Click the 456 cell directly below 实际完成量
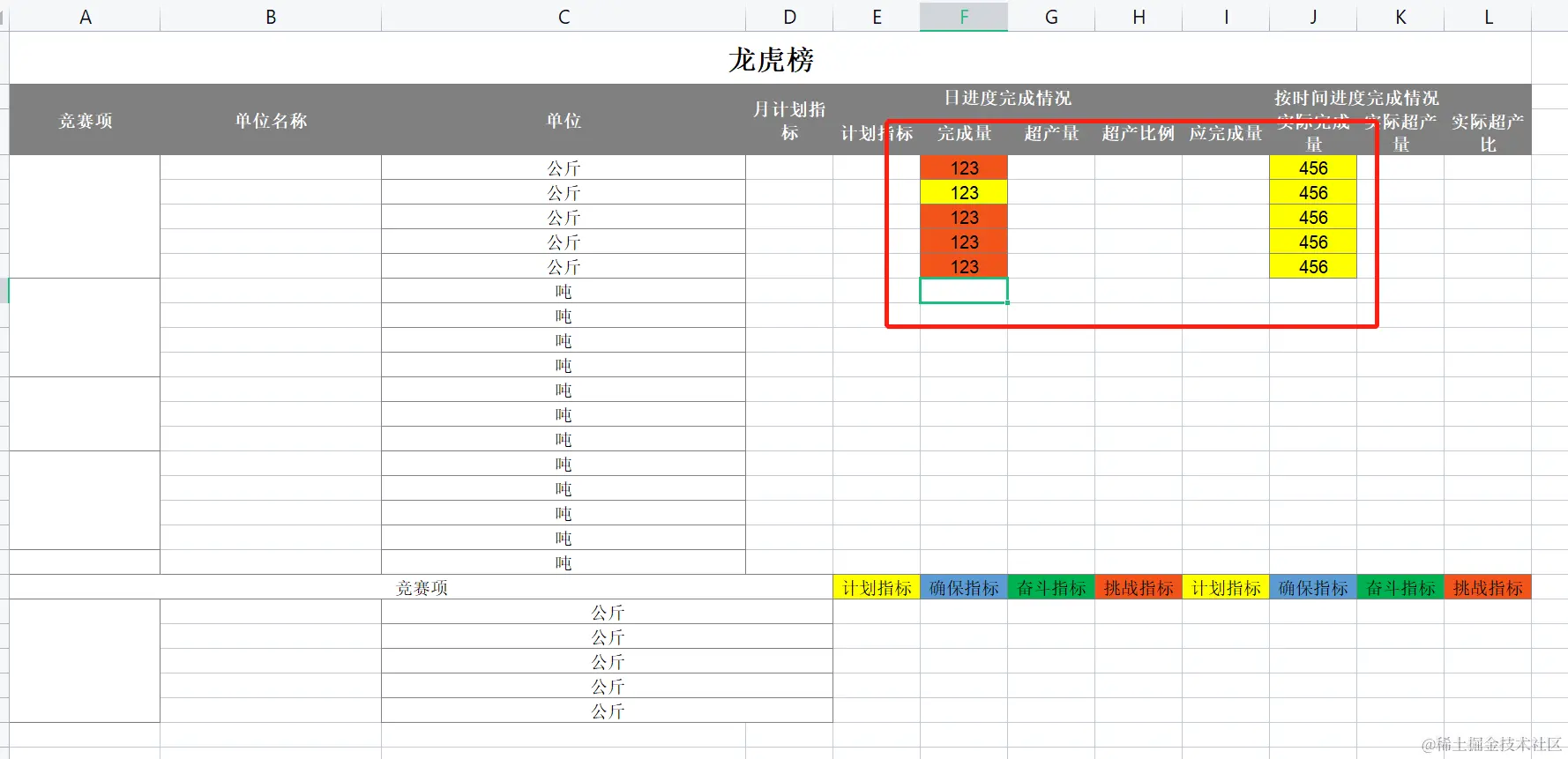 point(1313,167)
